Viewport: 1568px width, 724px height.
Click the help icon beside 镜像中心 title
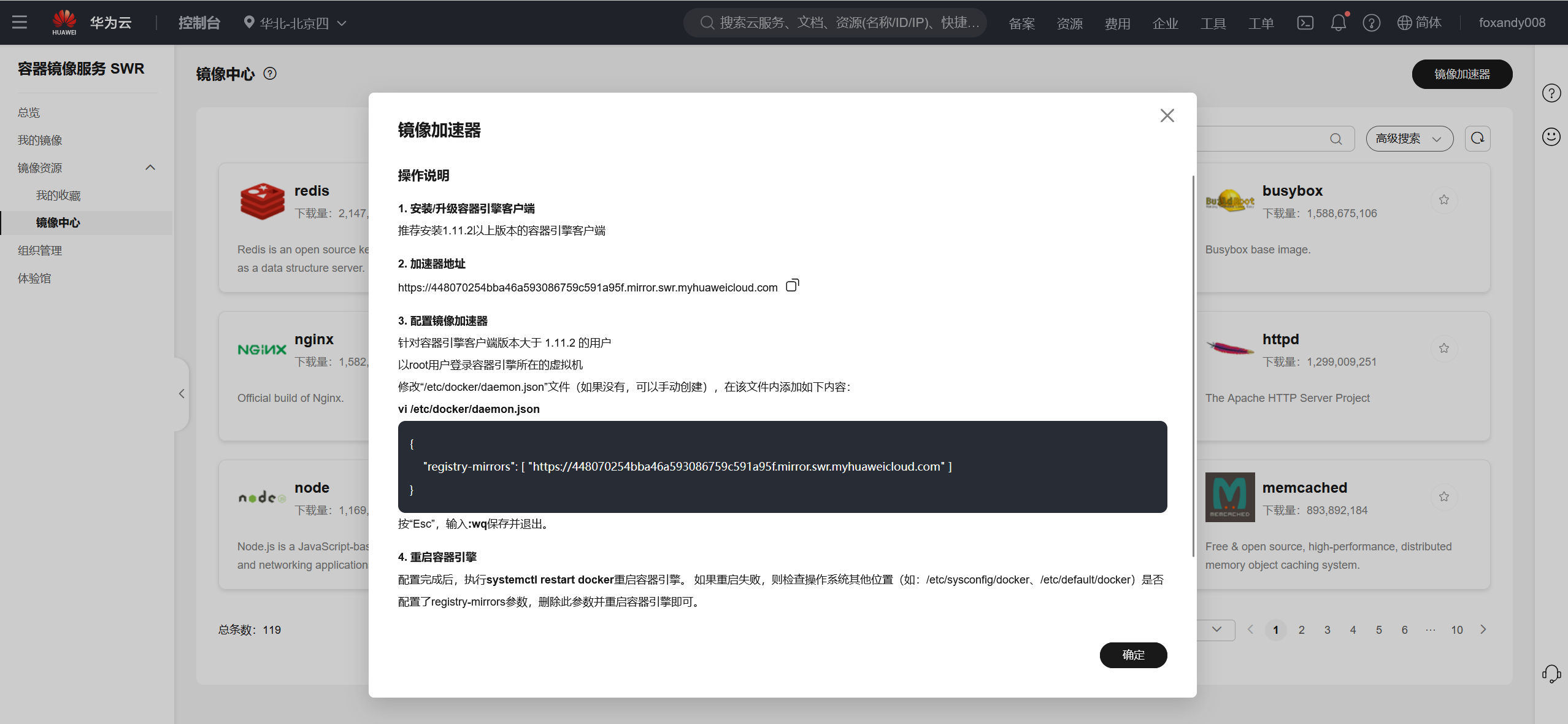pos(270,74)
